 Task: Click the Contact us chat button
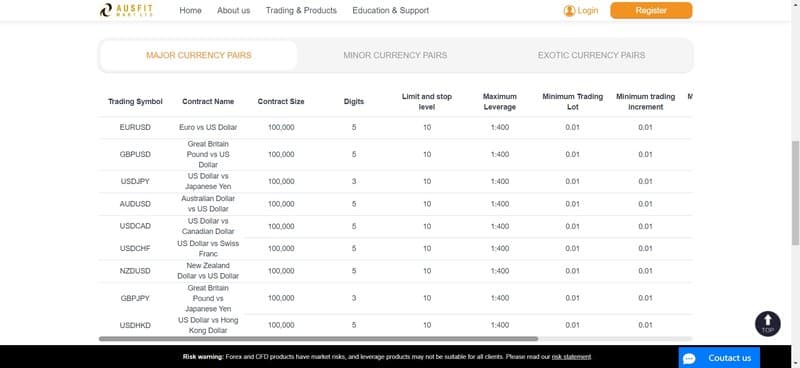click(719, 358)
